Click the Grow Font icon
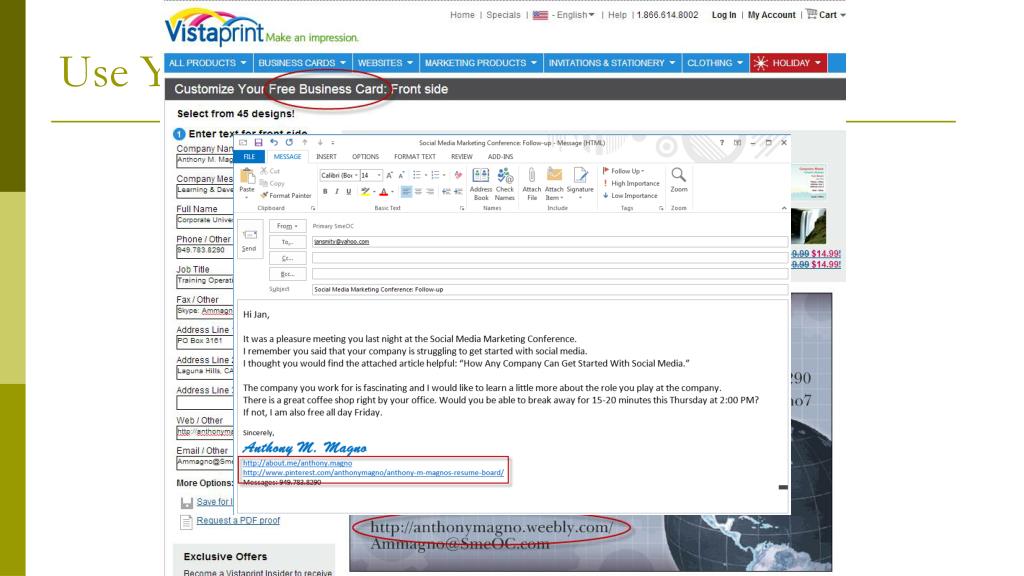The height and width of the screenshot is (576, 1024). coord(389,175)
